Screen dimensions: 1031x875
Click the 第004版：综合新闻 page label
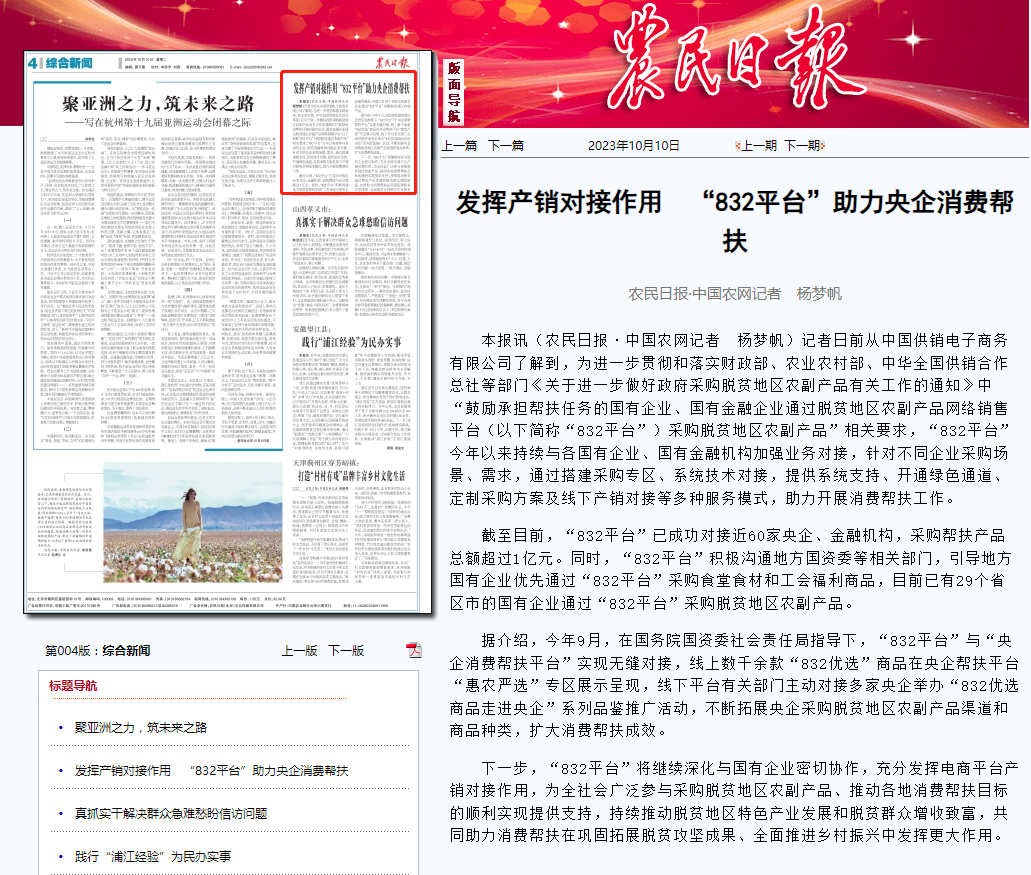click(x=98, y=650)
